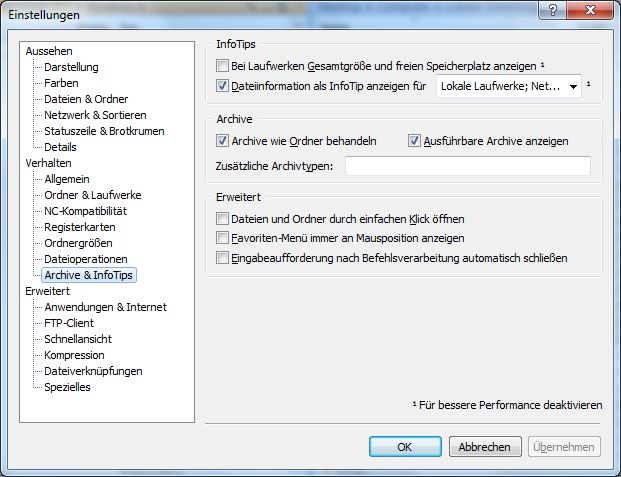Uncheck Dateiinformation als InfoTip anzeigen

tap(222, 86)
